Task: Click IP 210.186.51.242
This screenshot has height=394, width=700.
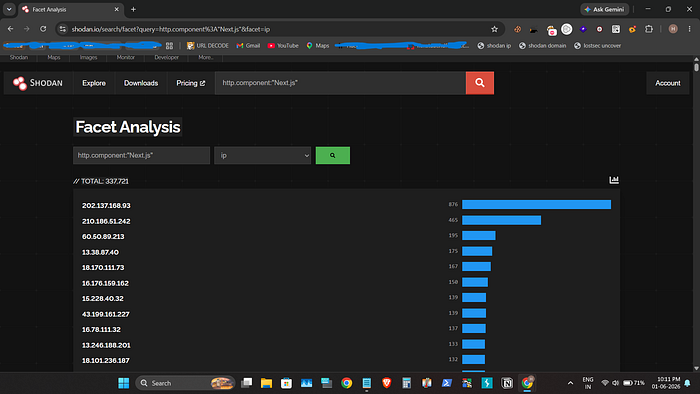Action: pyautogui.click(x=106, y=221)
